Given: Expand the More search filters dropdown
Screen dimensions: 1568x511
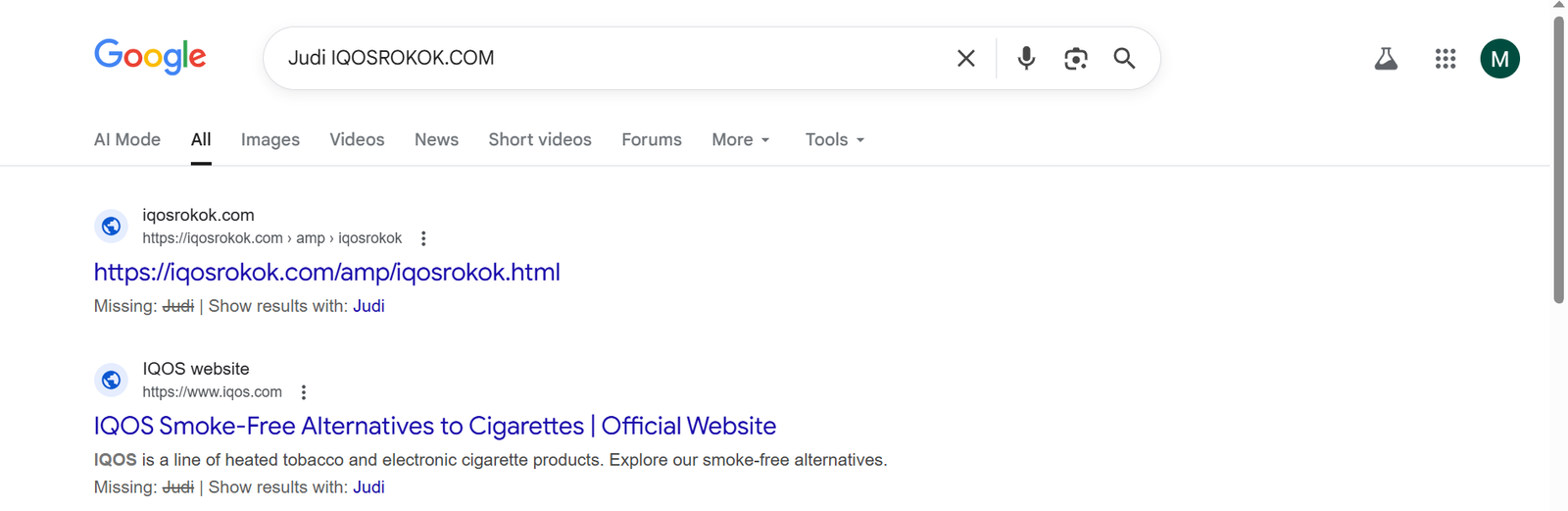Looking at the screenshot, I should coord(741,139).
